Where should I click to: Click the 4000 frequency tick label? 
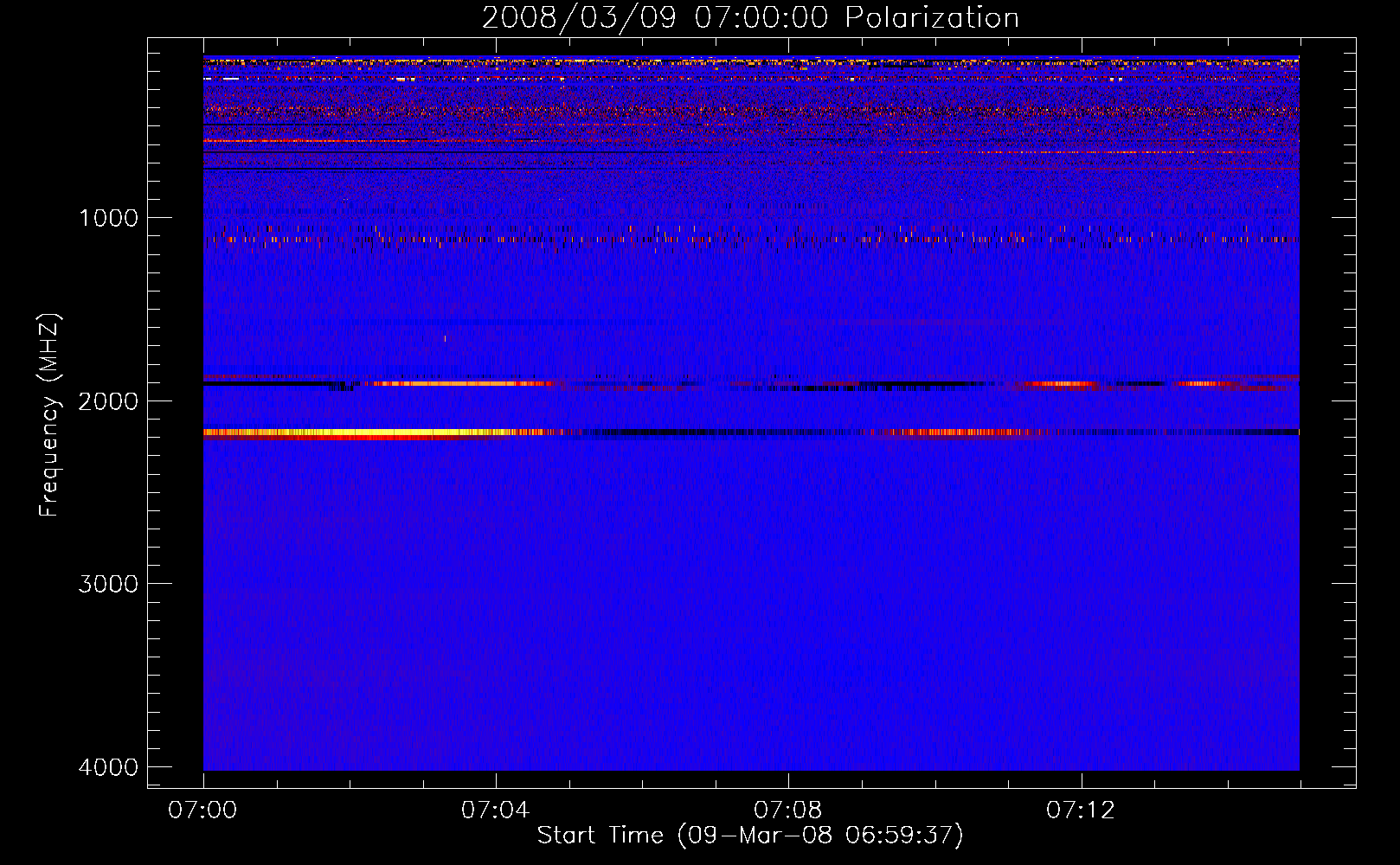pos(108,767)
